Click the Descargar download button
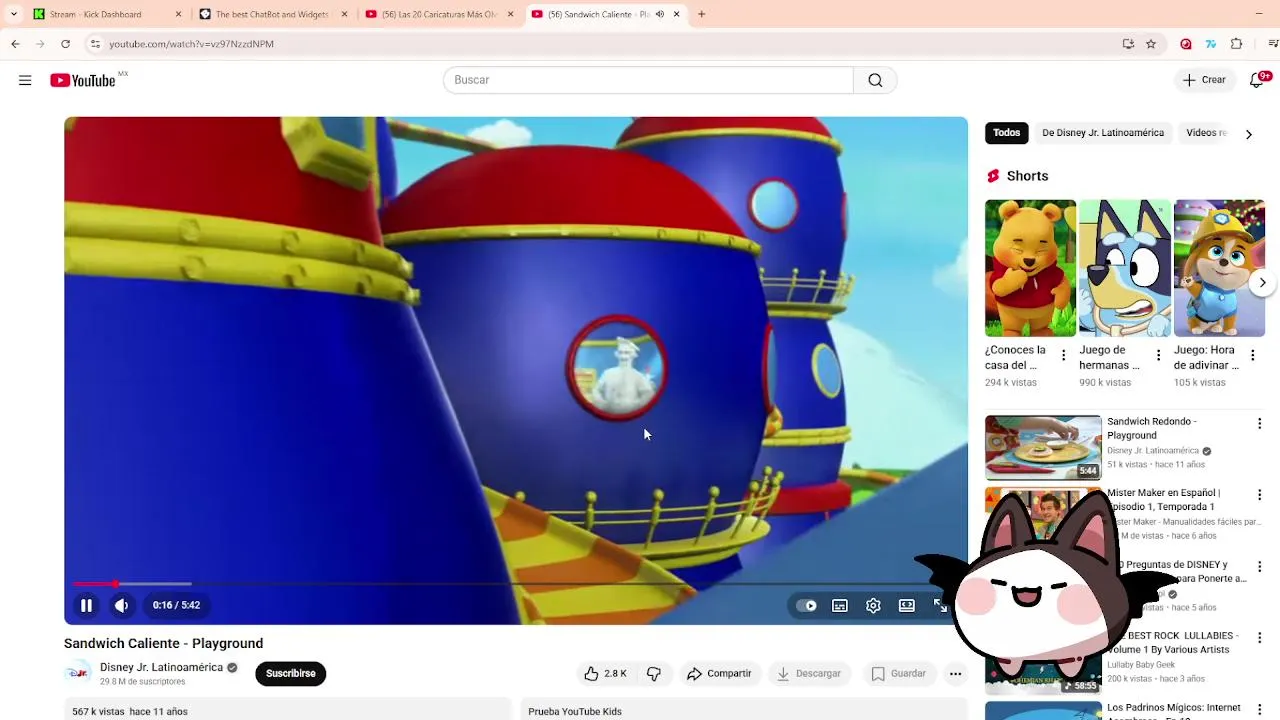Viewport: 1280px width, 720px height. [809, 674]
